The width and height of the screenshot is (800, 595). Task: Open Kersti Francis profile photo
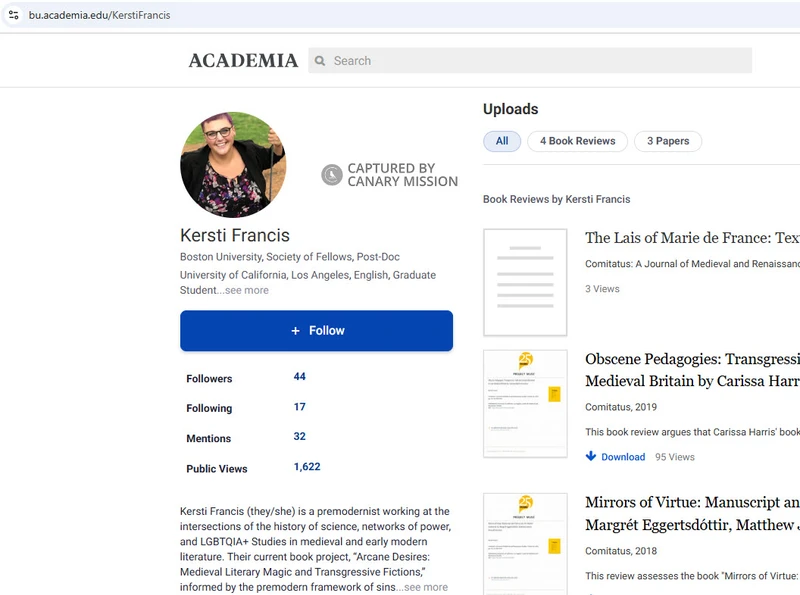(x=233, y=165)
